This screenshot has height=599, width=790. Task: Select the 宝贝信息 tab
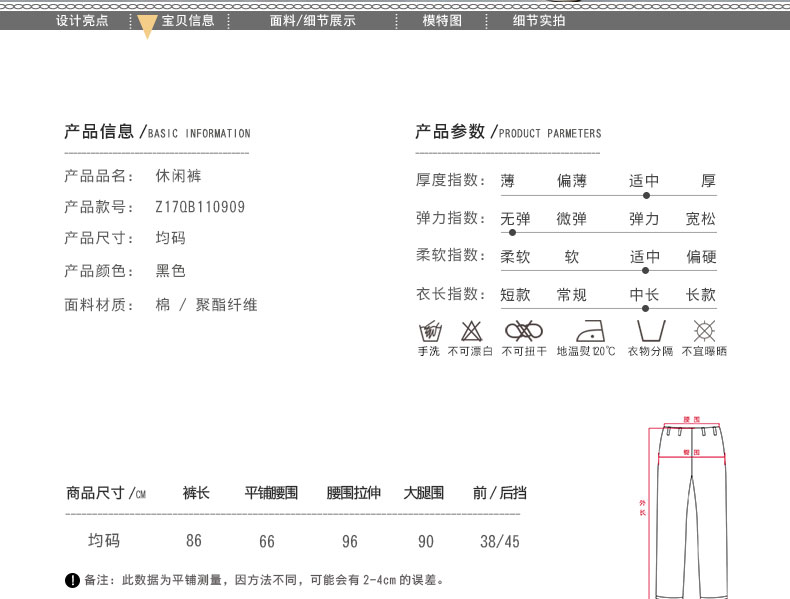tap(188, 20)
